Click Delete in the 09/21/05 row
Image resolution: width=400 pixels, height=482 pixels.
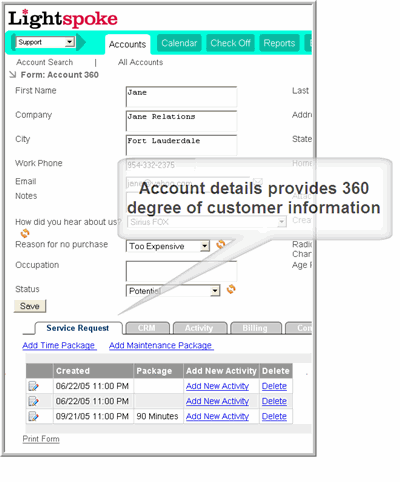(274, 416)
